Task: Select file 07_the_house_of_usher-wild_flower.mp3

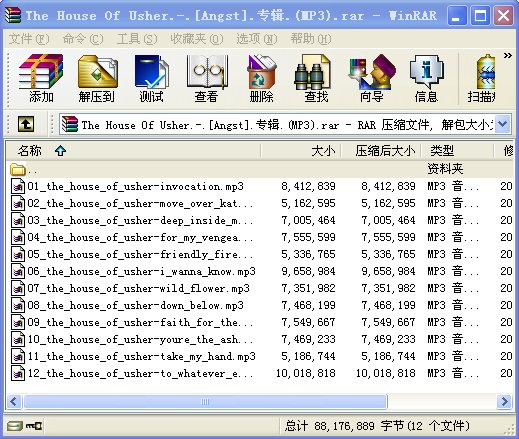Action: tap(259, 288)
